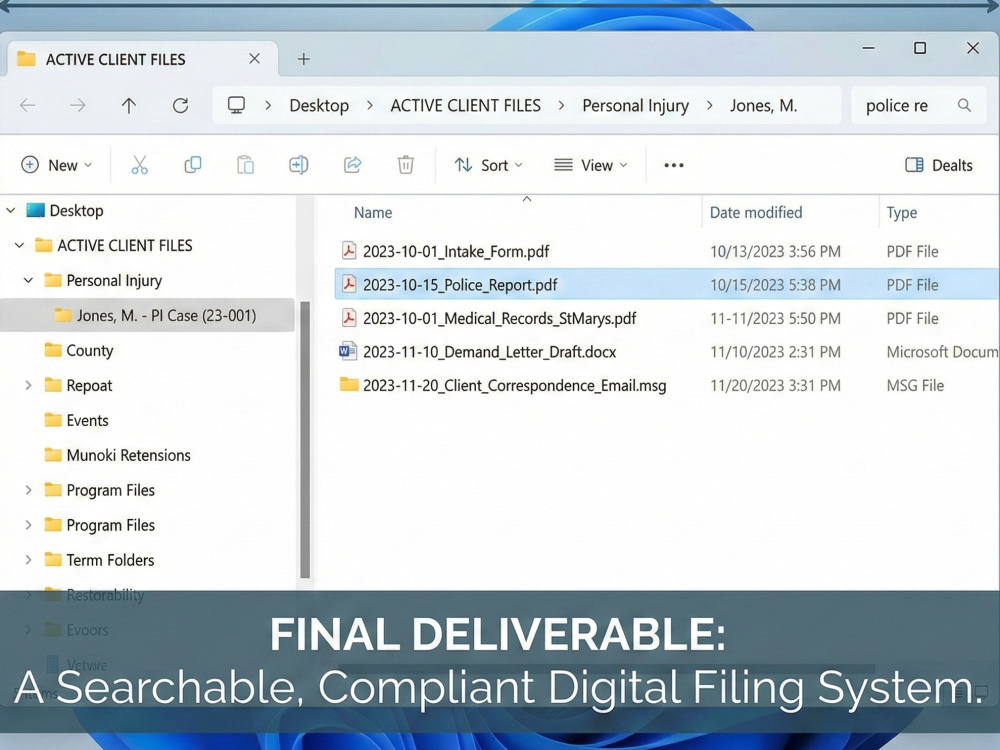Close the ACTIVE CLIENT FILES tab
The image size is (1000, 750).
click(x=254, y=59)
